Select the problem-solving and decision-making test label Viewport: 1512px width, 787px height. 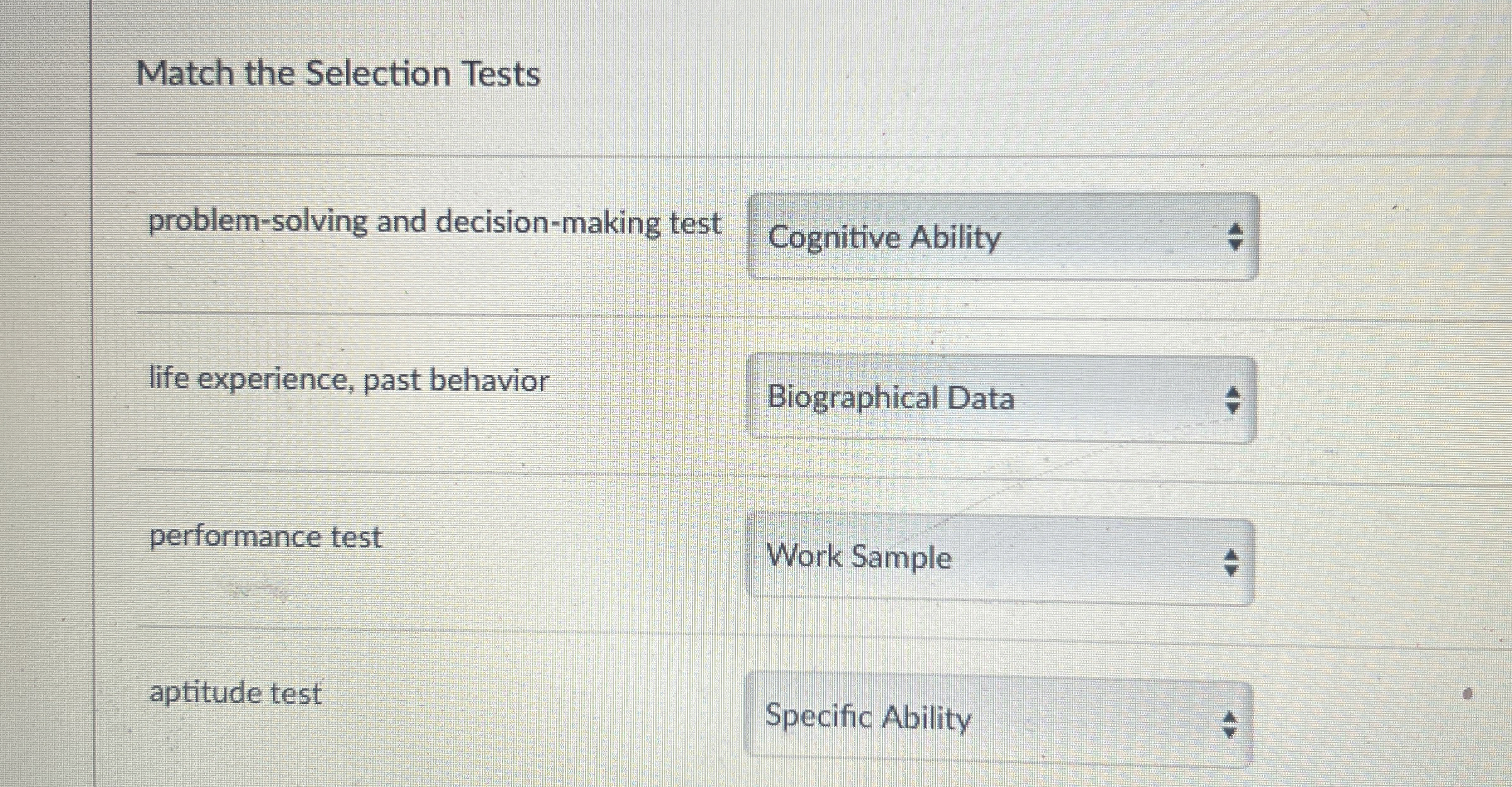click(436, 223)
